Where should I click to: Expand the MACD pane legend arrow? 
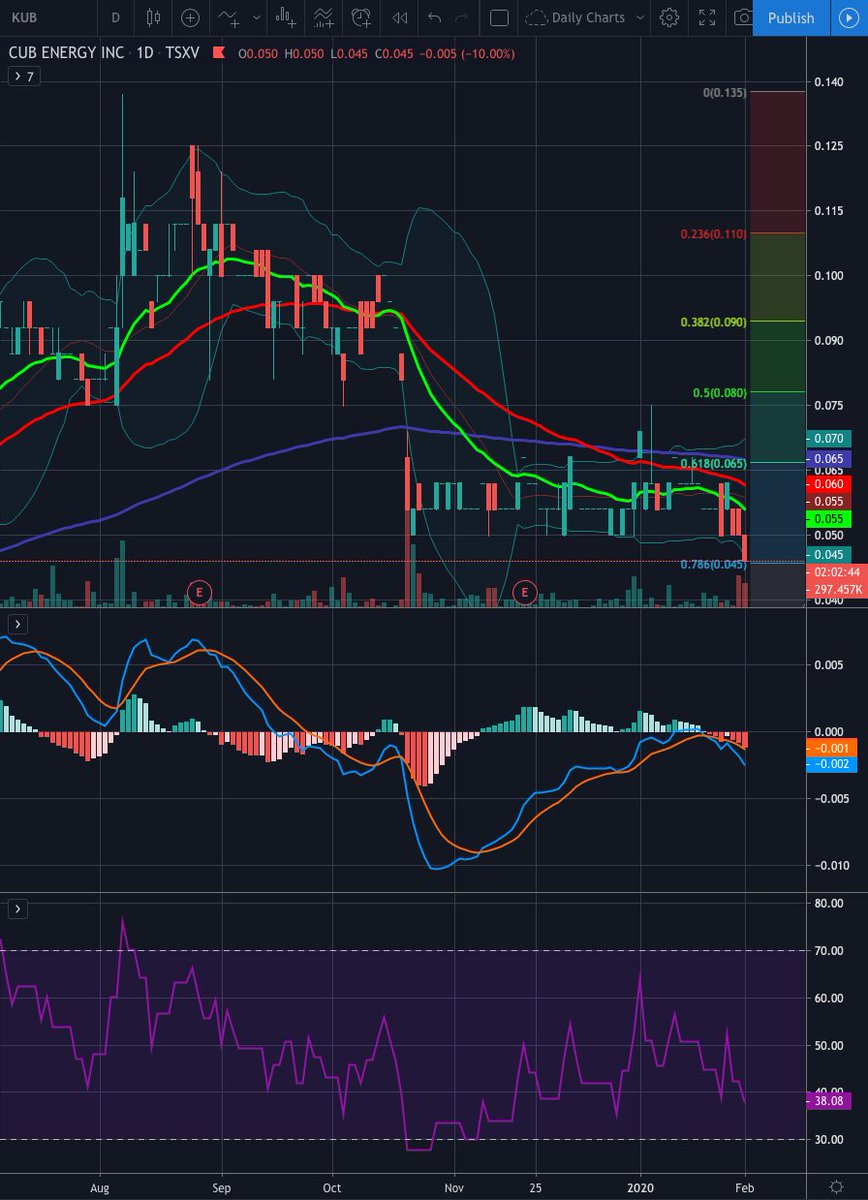click(x=17, y=623)
